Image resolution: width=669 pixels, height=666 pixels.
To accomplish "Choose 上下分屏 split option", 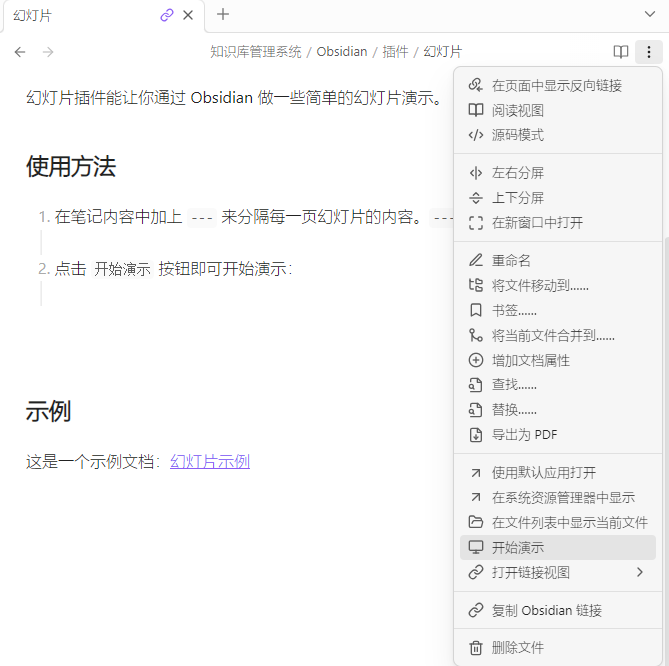I will (x=558, y=198).
